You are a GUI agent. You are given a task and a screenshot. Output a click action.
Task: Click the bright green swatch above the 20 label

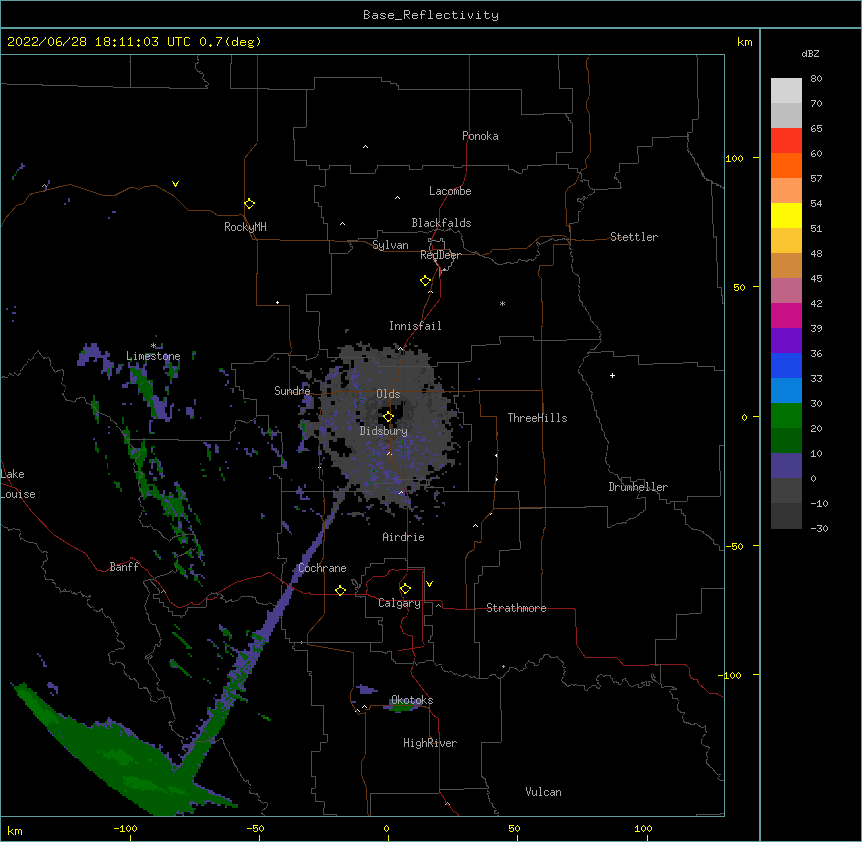coord(786,416)
